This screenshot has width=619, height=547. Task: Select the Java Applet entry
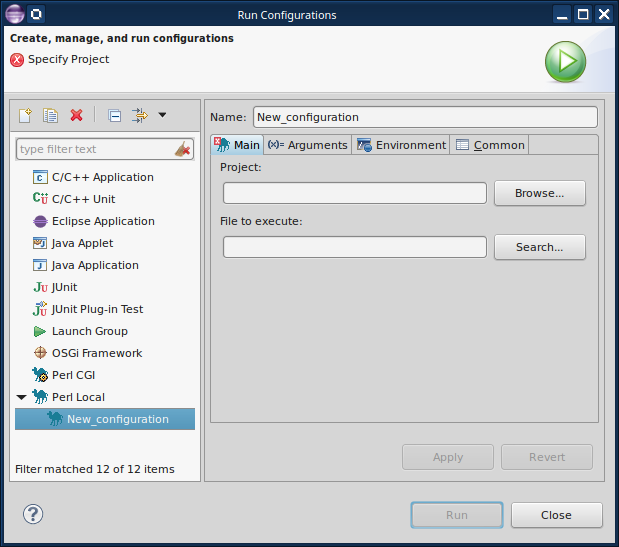pos(82,243)
